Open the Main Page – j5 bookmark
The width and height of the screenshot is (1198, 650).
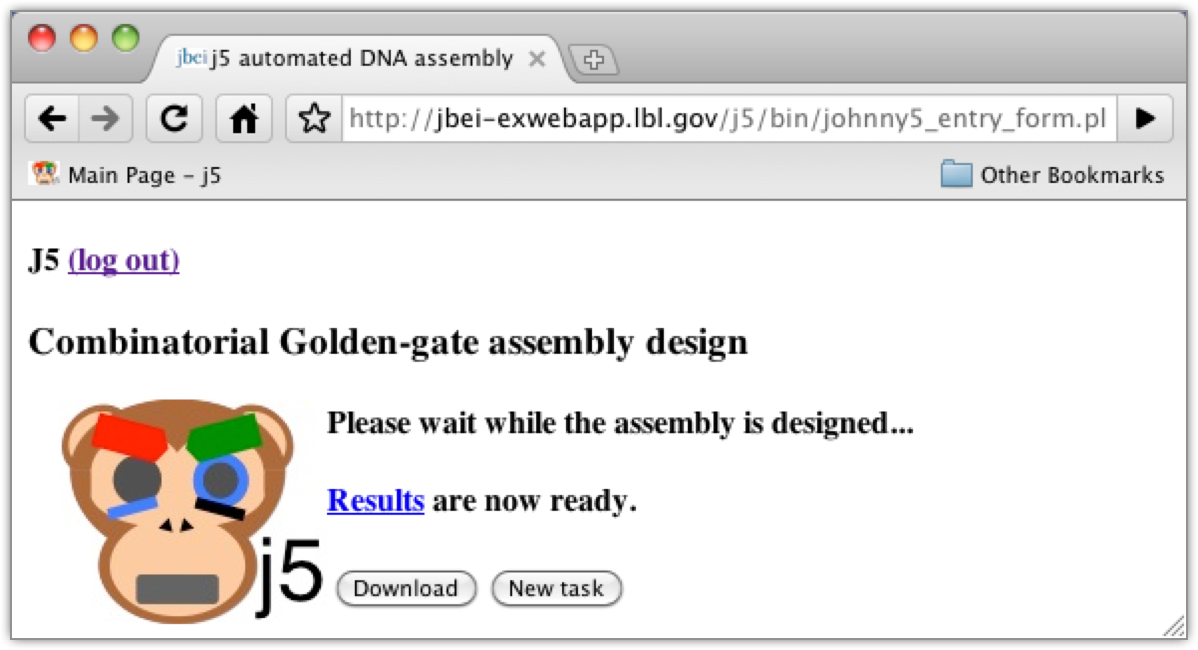click(126, 175)
